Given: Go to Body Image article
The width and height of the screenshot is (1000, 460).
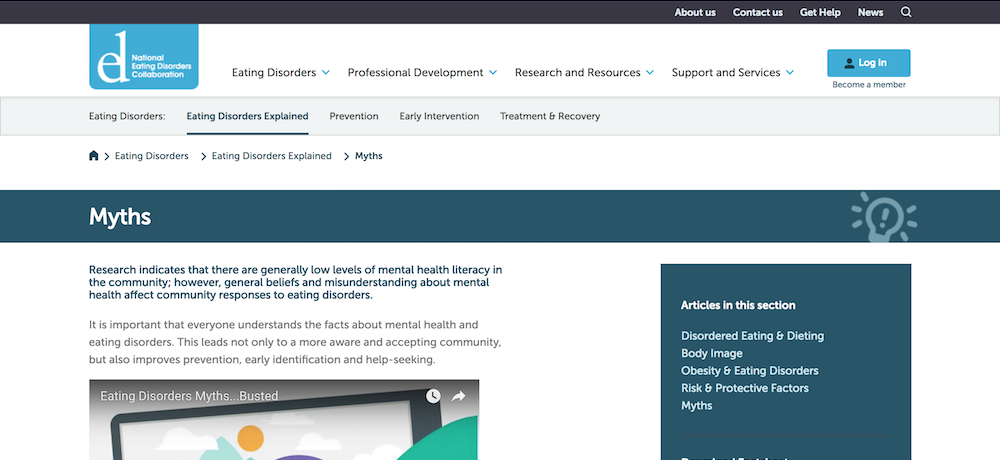Looking at the screenshot, I should pyautogui.click(x=711, y=353).
